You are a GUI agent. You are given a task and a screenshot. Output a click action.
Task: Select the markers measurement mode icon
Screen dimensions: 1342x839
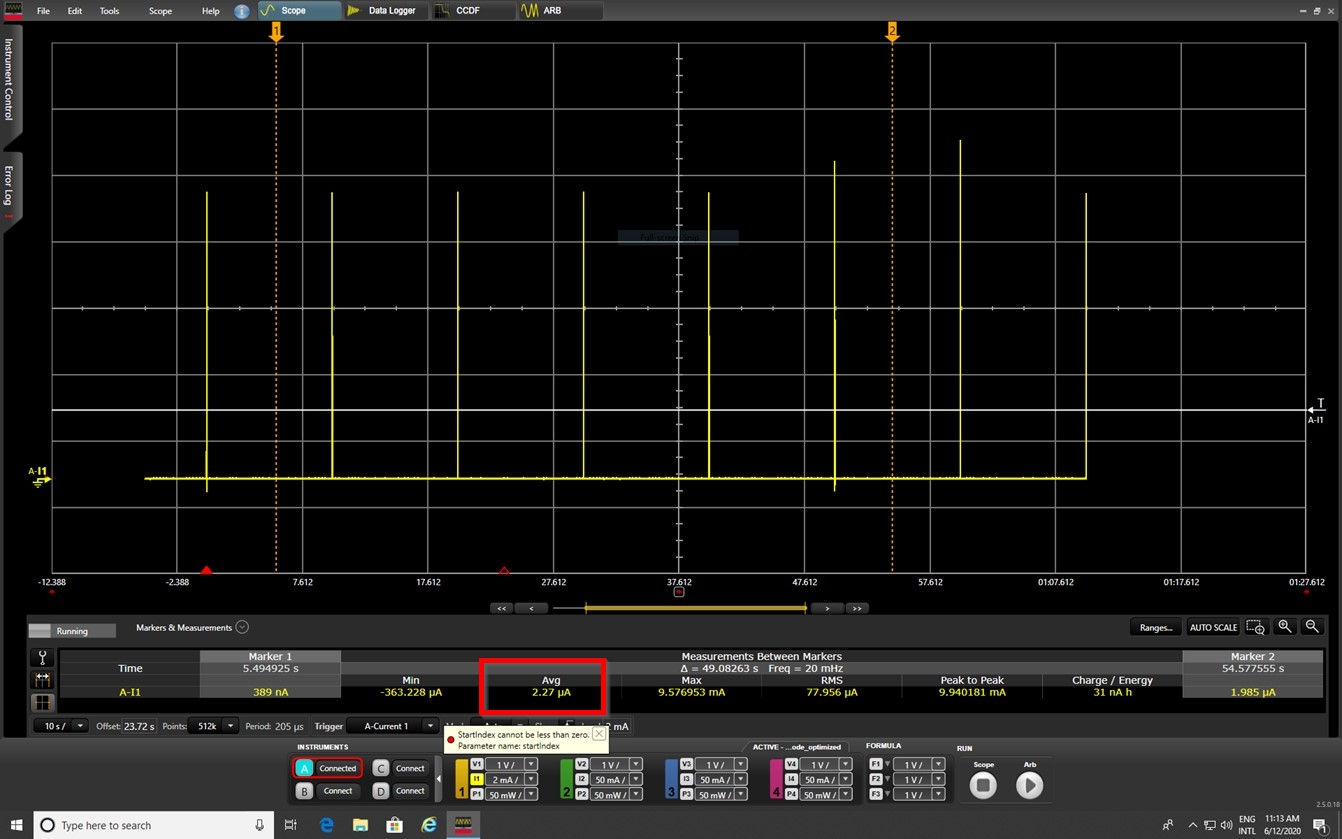(x=42, y=680)
